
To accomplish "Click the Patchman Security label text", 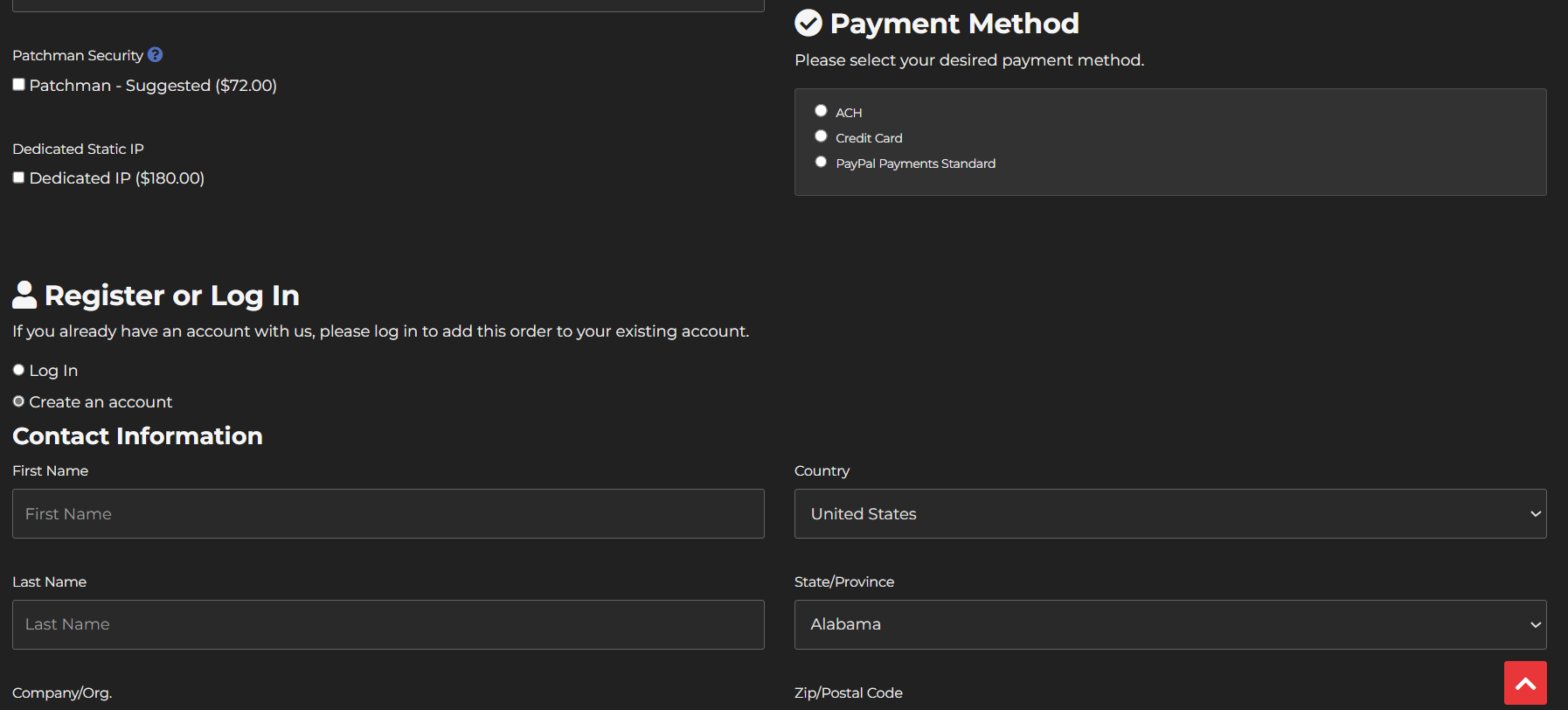I will coord(78,55).
